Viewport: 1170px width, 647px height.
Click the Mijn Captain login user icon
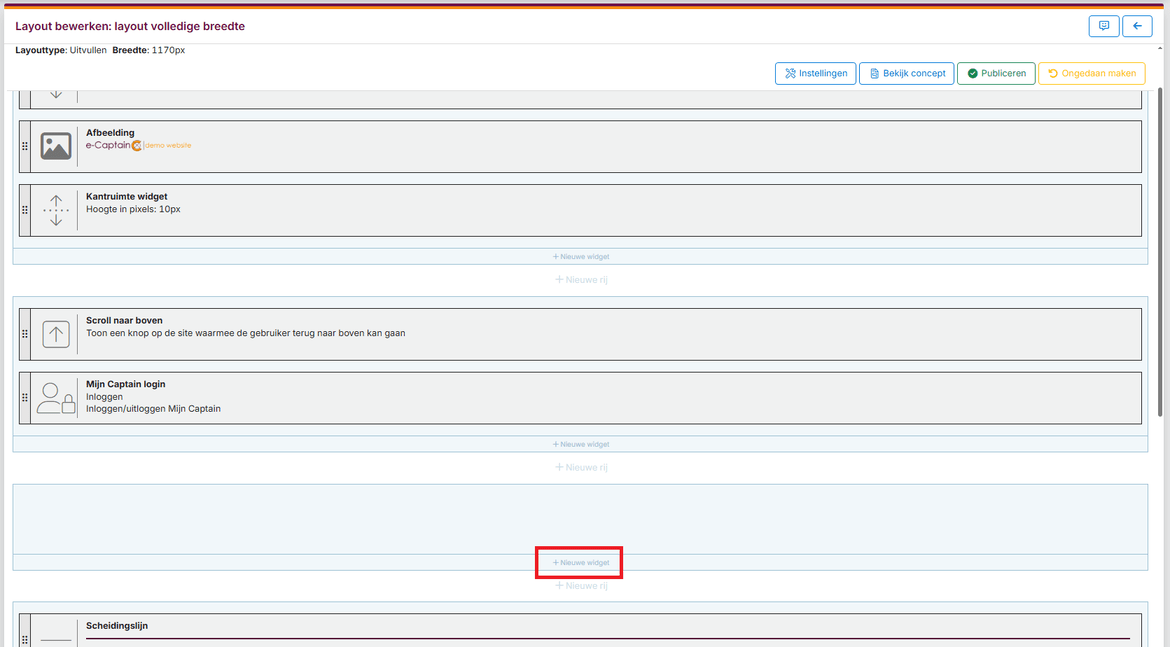tap(56, 398)
